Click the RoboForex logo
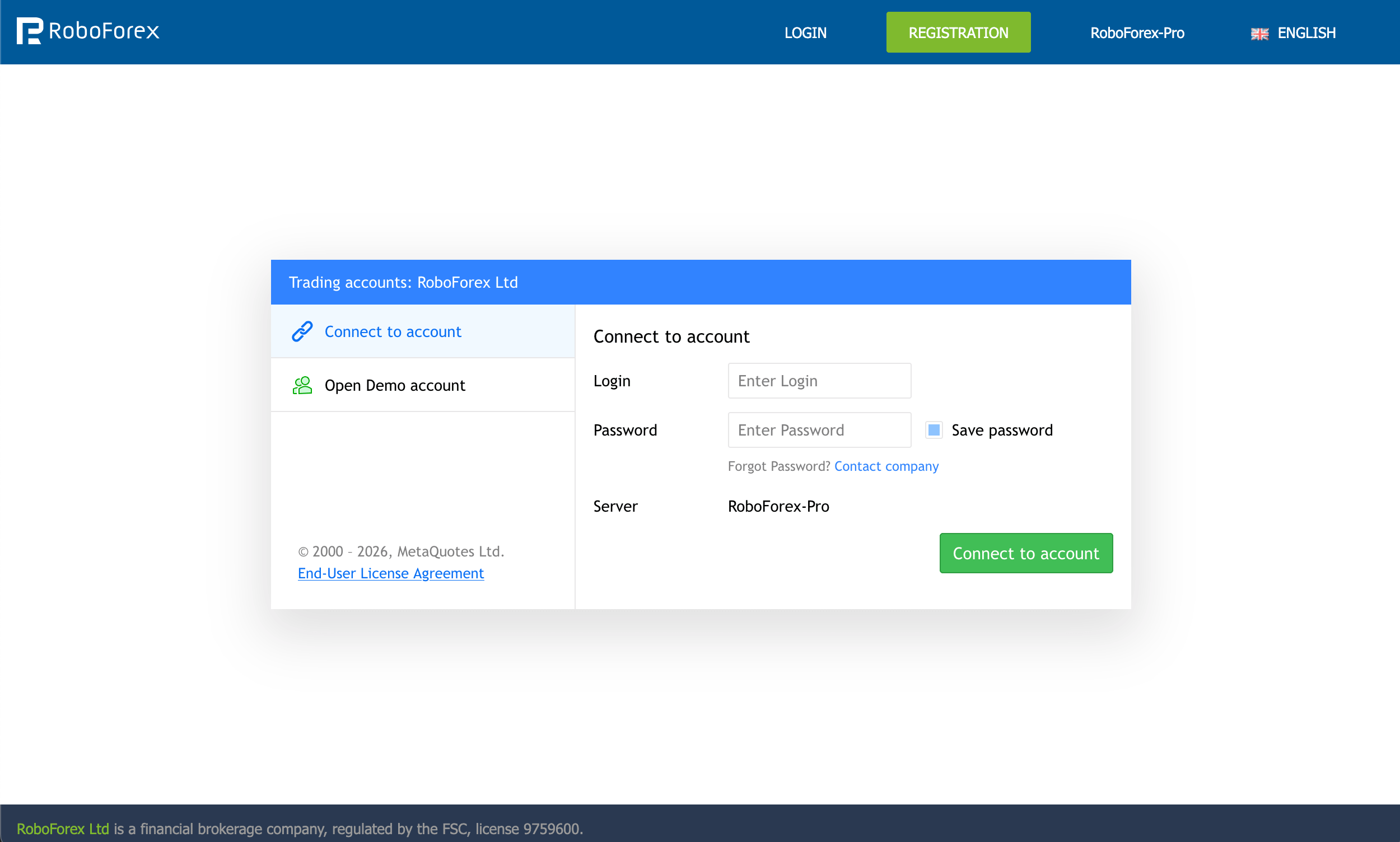 pyautogui.click(x=88, y=31)
